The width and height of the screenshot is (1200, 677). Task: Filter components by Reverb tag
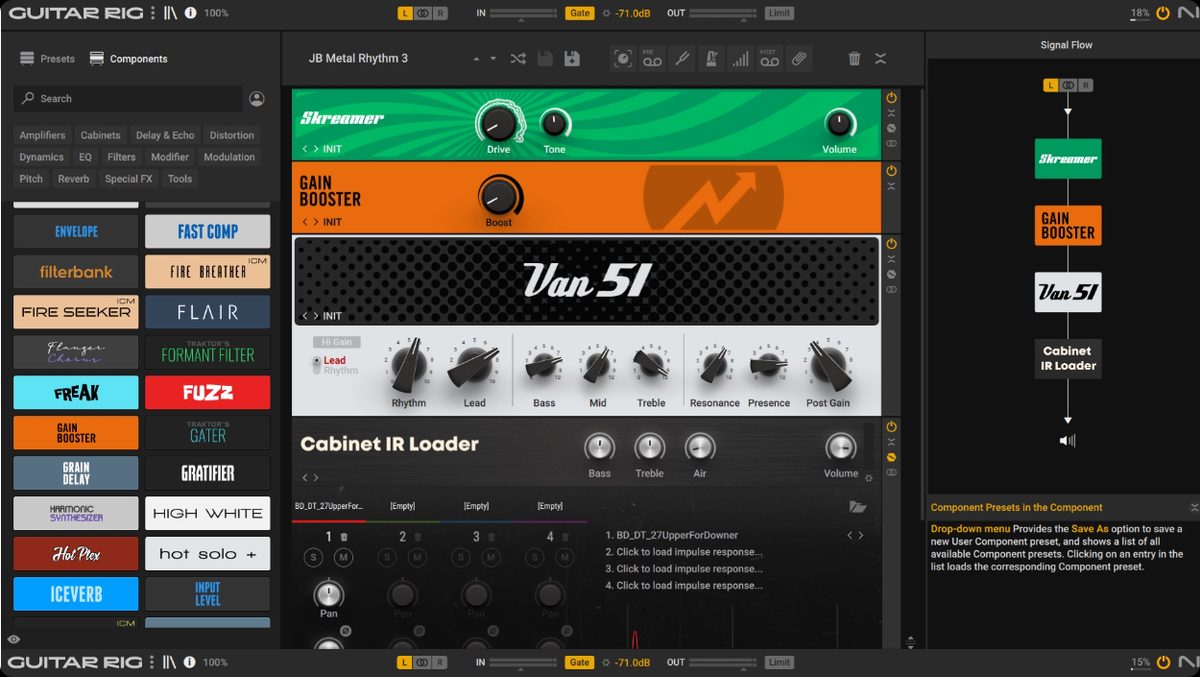[73, 179]
